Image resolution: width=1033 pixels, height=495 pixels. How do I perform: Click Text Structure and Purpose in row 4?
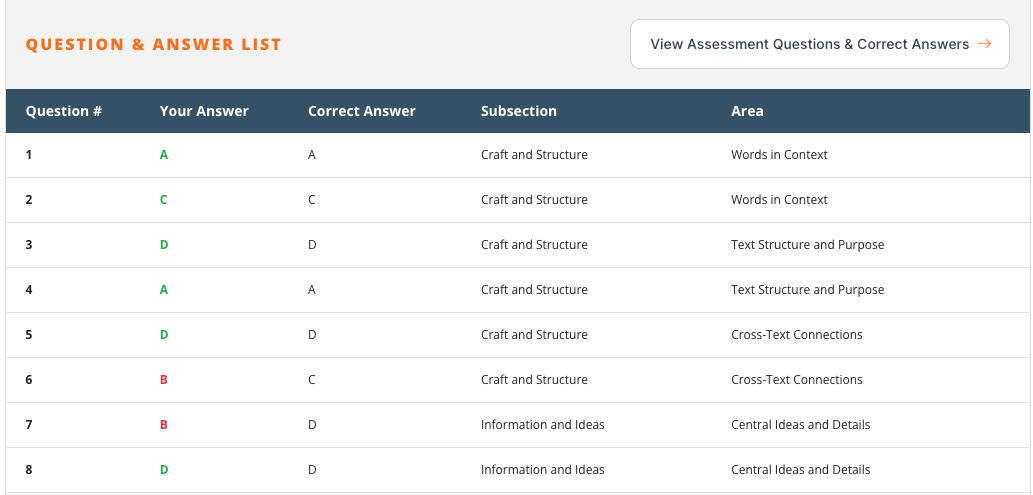coord(807,290)
